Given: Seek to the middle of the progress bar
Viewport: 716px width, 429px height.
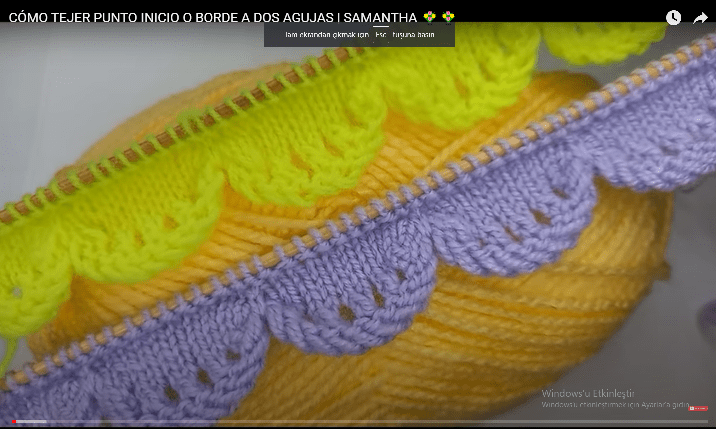Looking at the screenshot, I should (358, 421).
